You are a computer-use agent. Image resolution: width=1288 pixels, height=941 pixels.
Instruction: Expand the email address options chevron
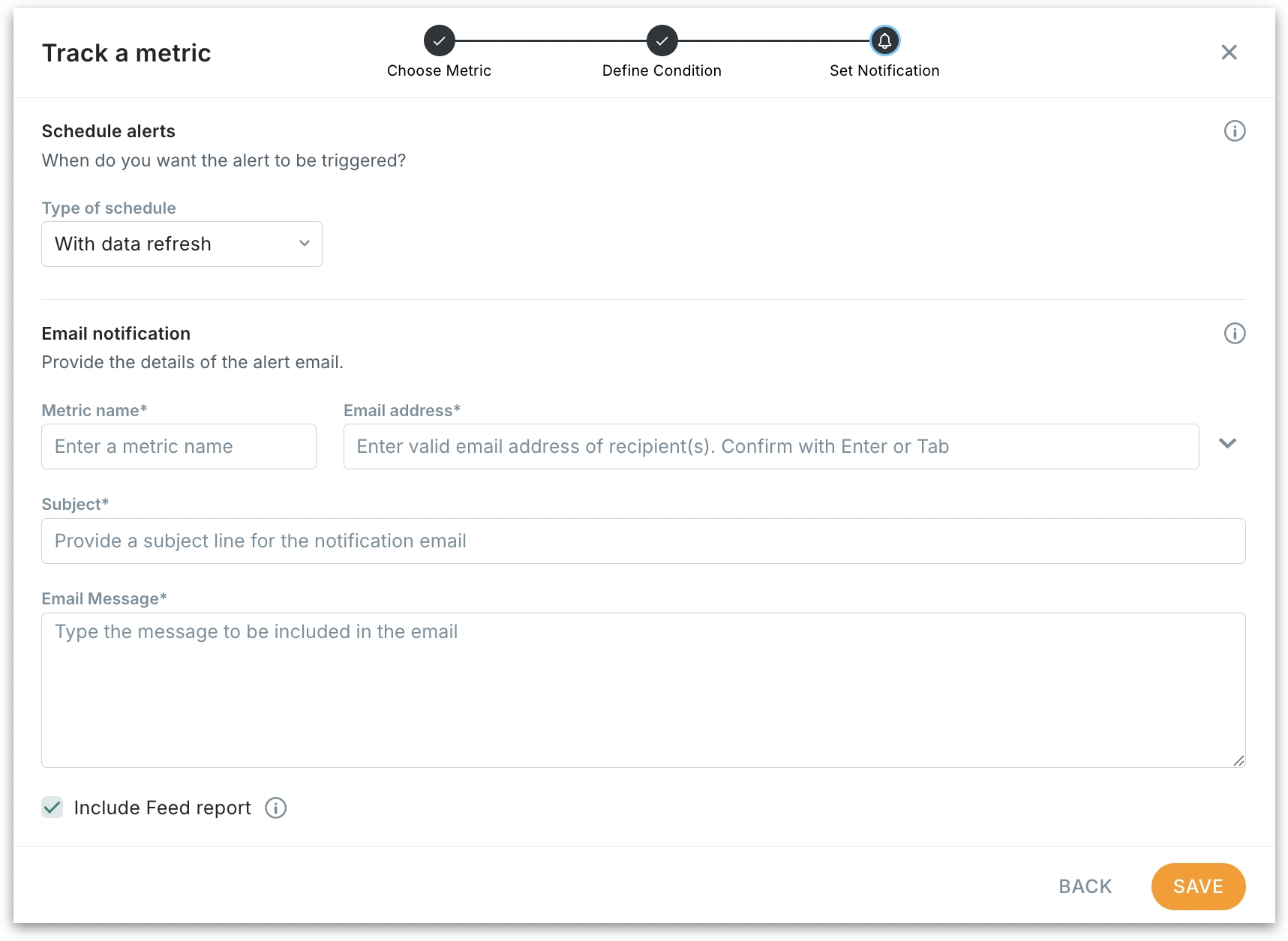click(x=1227, y=444)
